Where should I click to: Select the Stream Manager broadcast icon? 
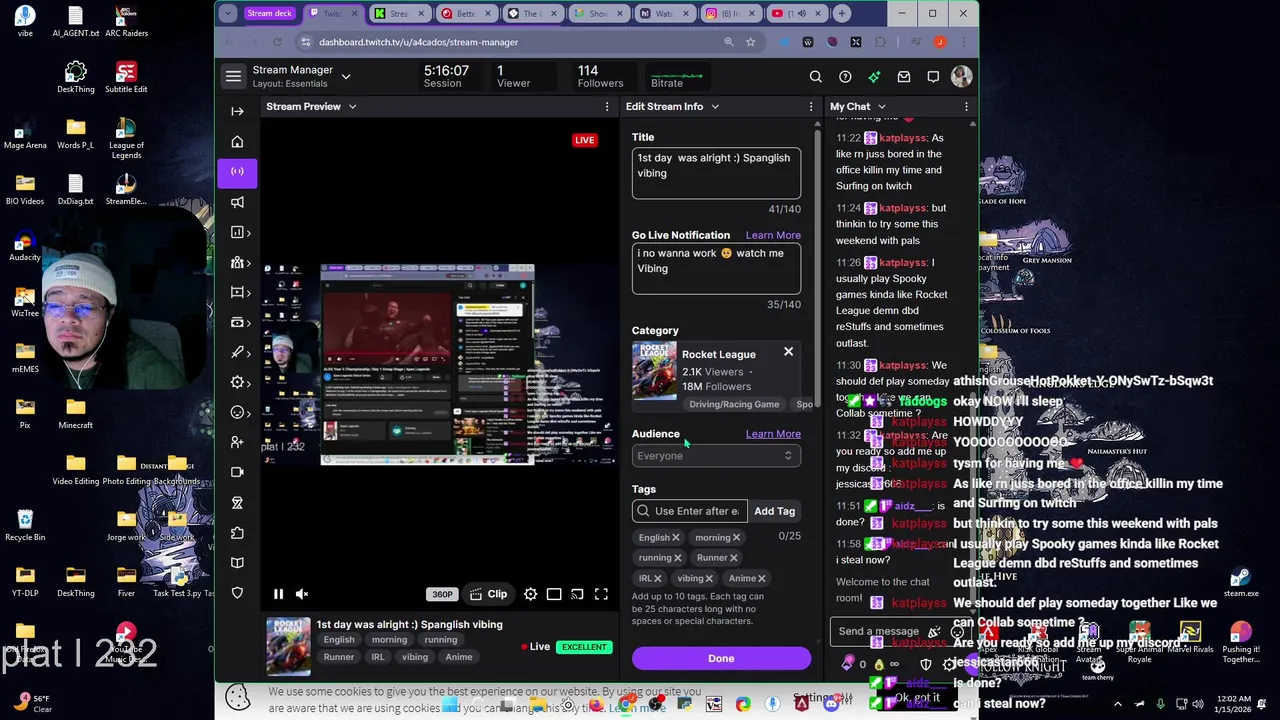point(237,172)
